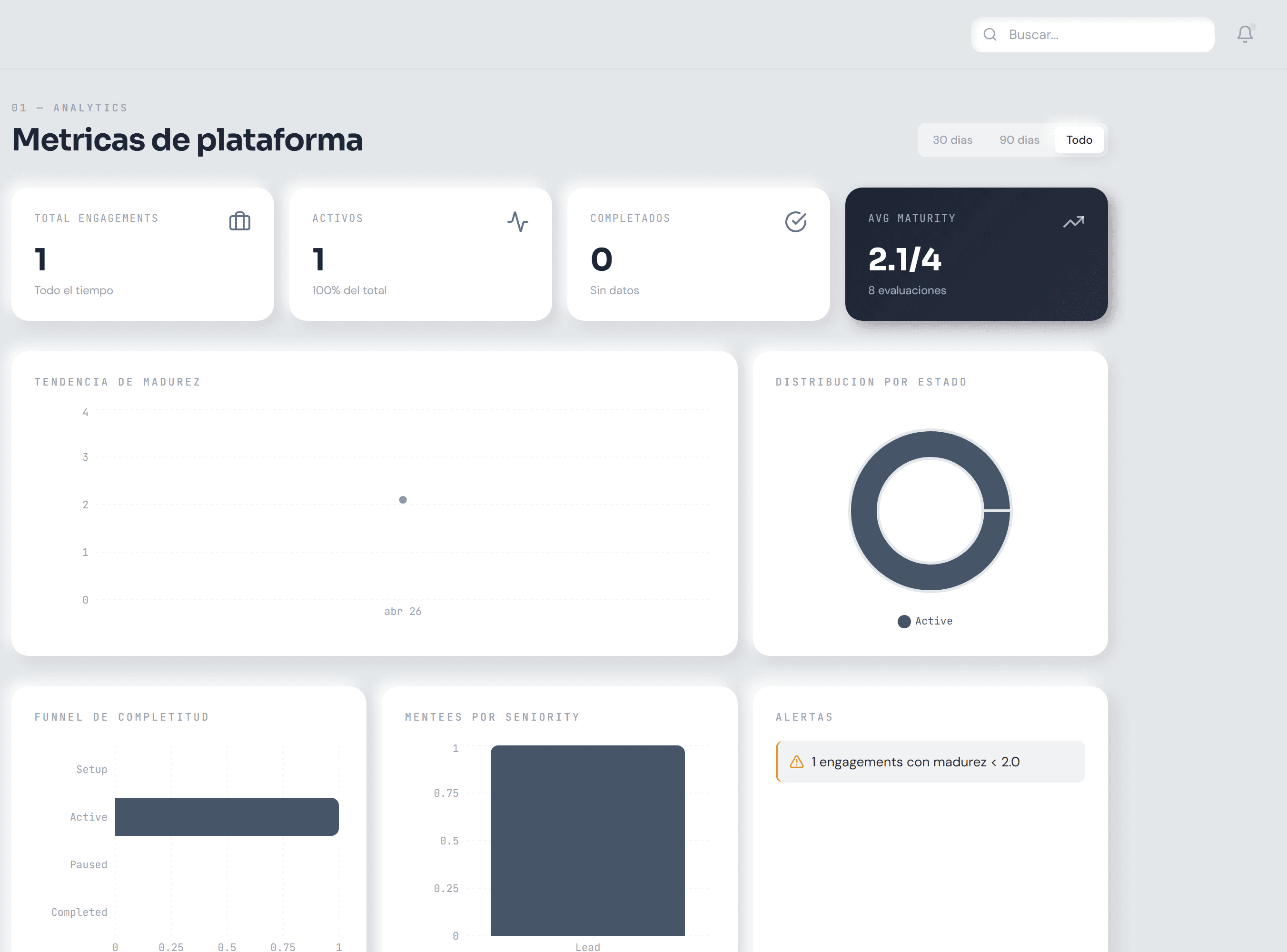
Task: Expand the Funnel de Completitud section
Action: click(121, 717)
